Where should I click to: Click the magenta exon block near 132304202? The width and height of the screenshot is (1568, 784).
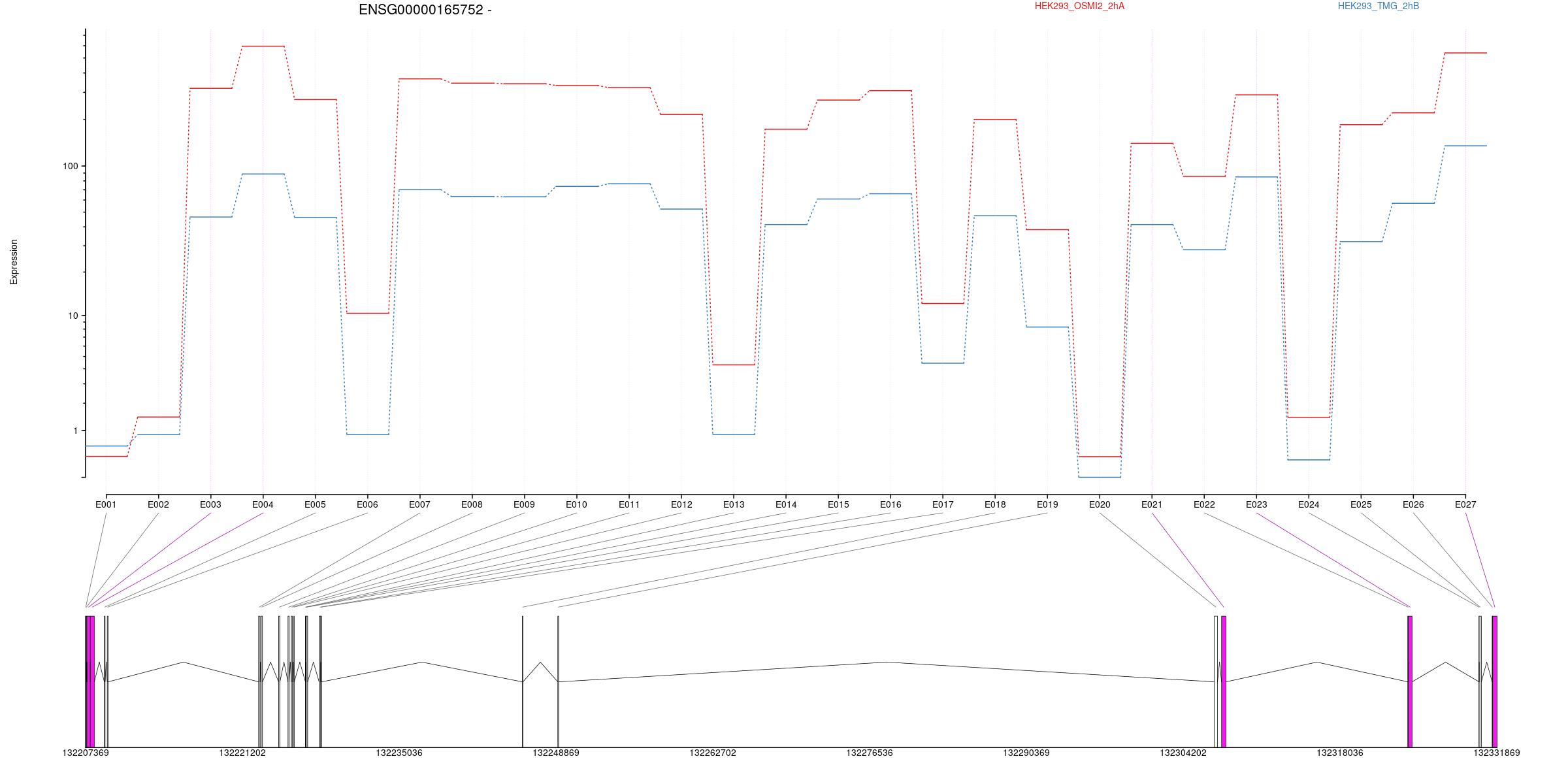(1224, 681)
